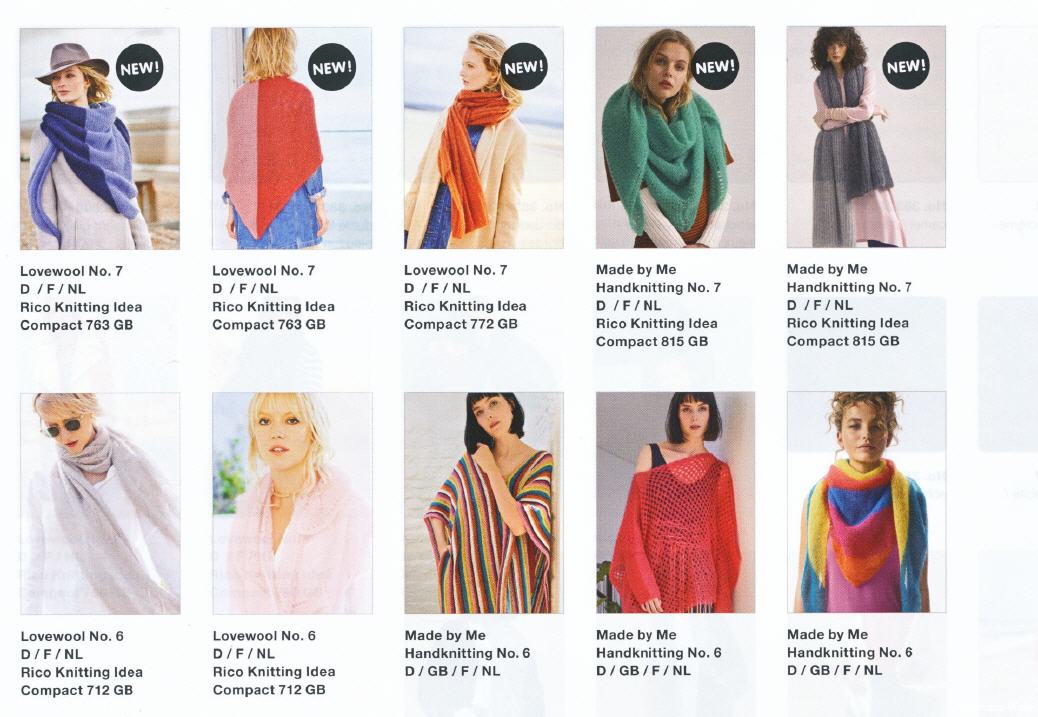Click the NEW badge on blue scarf photo

click(140, 68)
